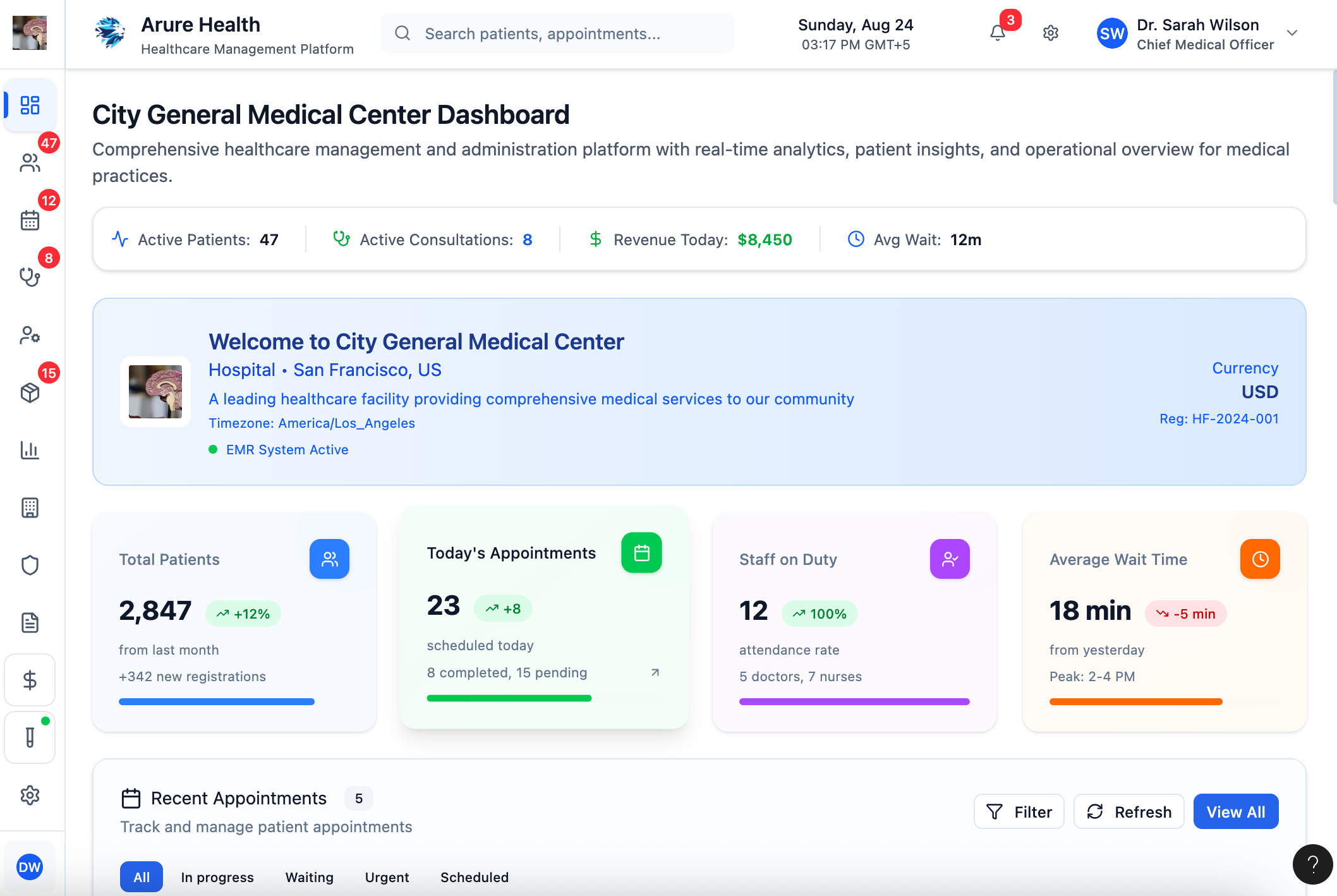This screenshot has width=1337, height=896.
Task: Open settings gear at sidebar bottom
Action: [30, 795]
